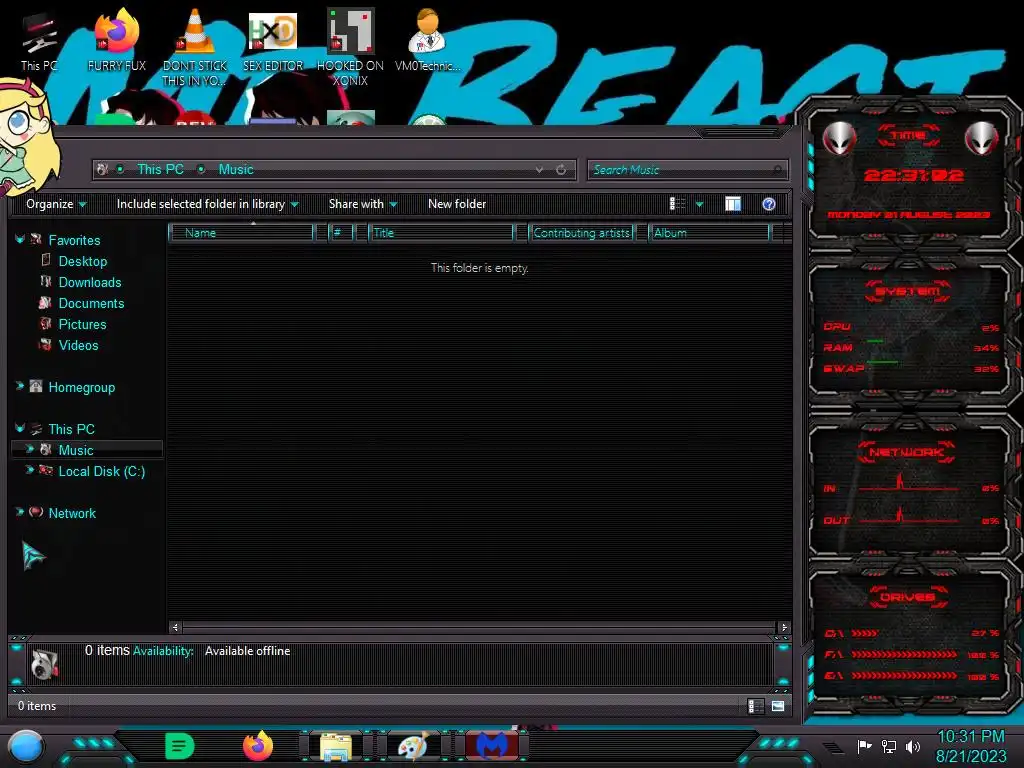Select Desktop under Favorites

(82, 261)
